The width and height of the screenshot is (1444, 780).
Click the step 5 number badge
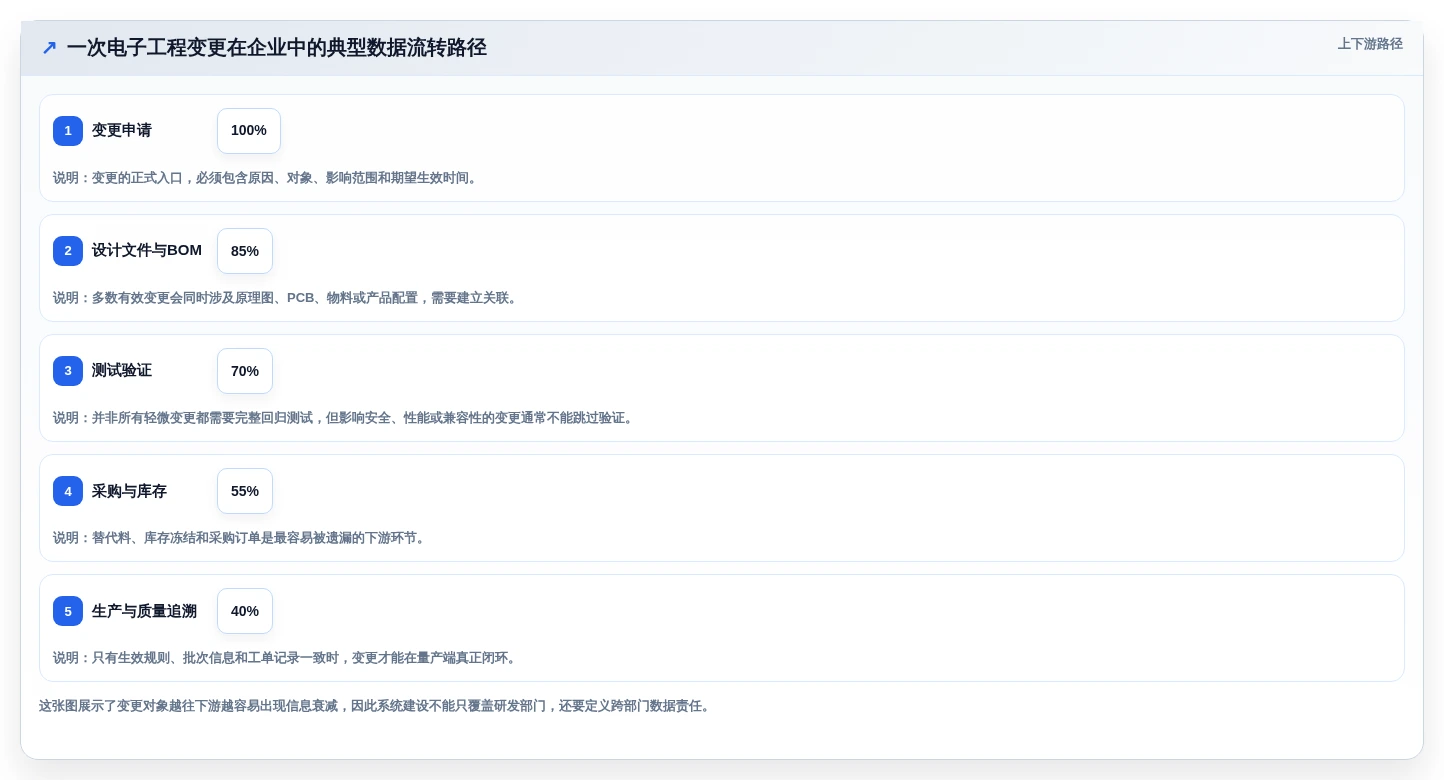point(68,611)
